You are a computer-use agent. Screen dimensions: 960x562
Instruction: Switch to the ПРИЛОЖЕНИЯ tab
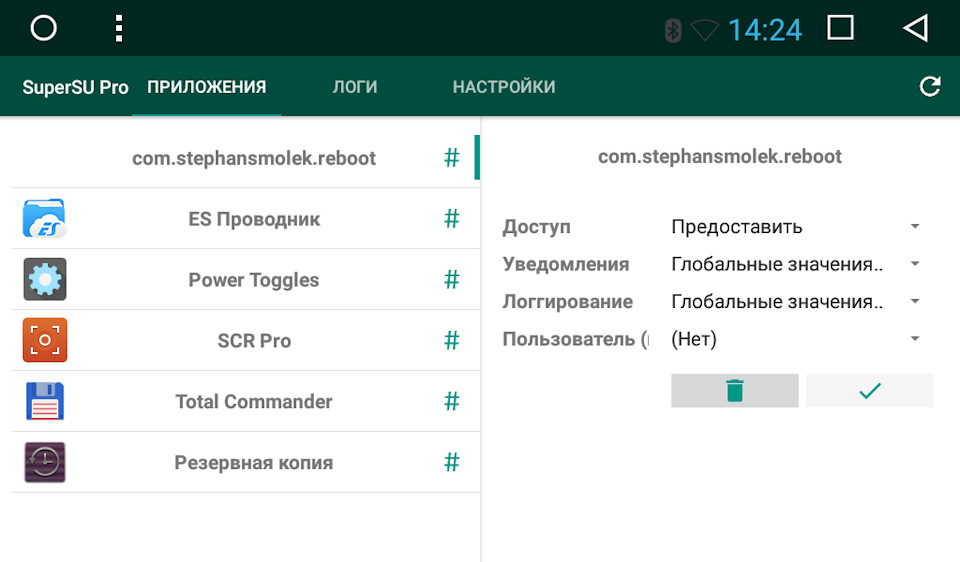point(206,87)
